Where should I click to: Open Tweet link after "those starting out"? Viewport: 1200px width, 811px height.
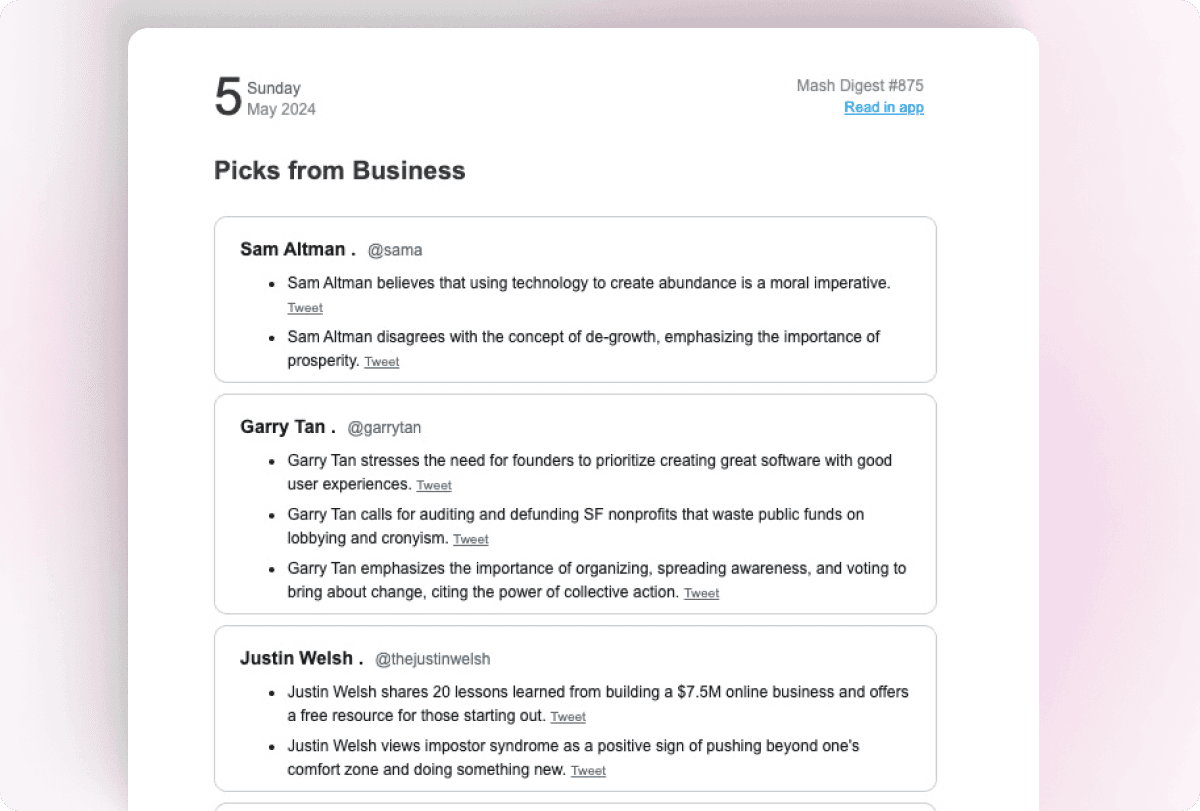point(568,717)
